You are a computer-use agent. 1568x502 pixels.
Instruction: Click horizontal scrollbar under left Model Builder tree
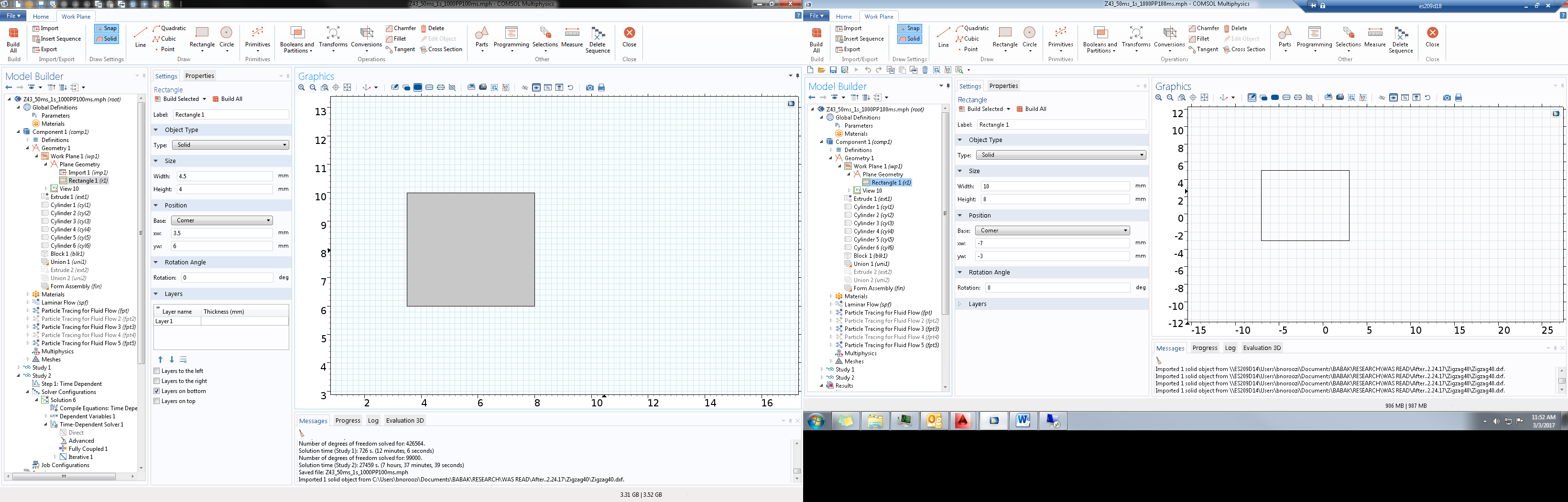(64, 477)
